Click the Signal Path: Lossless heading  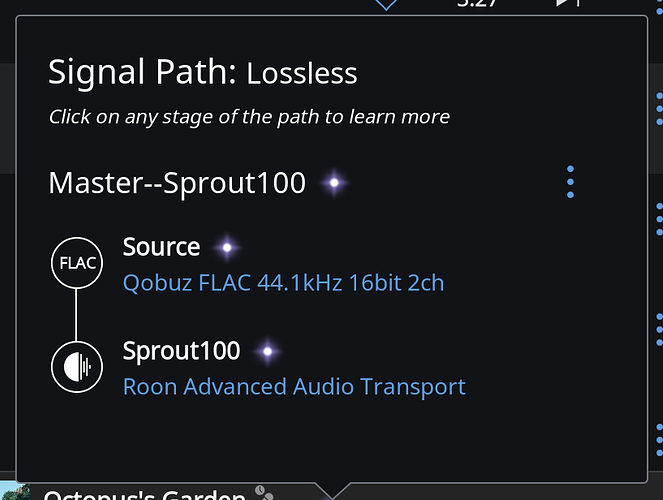point(203,73)
